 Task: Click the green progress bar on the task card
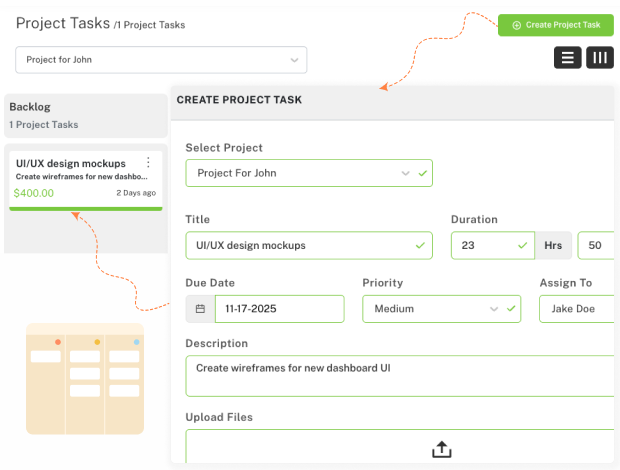[85, 208]
